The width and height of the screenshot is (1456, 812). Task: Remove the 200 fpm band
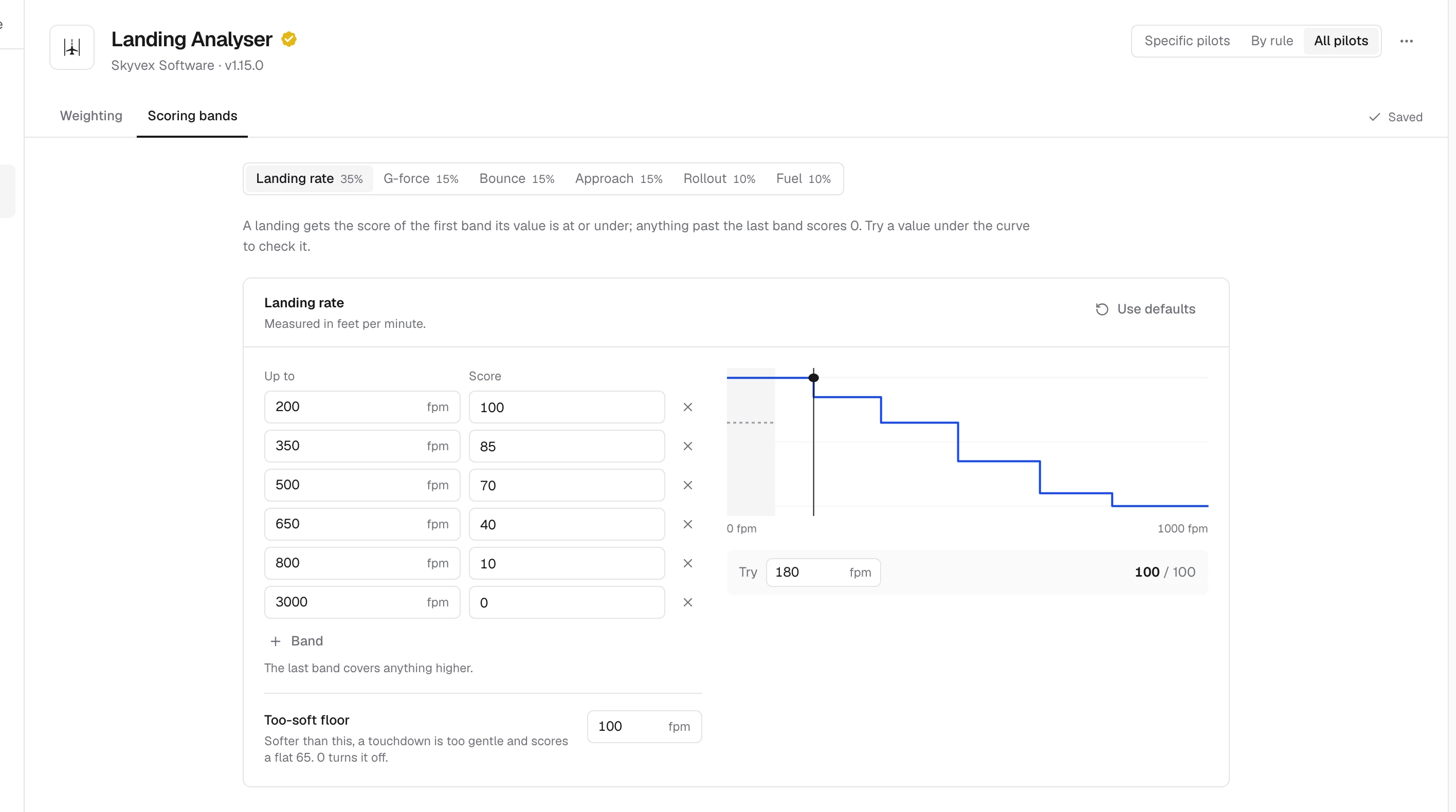pyautogui.click(x=687, y=407)
